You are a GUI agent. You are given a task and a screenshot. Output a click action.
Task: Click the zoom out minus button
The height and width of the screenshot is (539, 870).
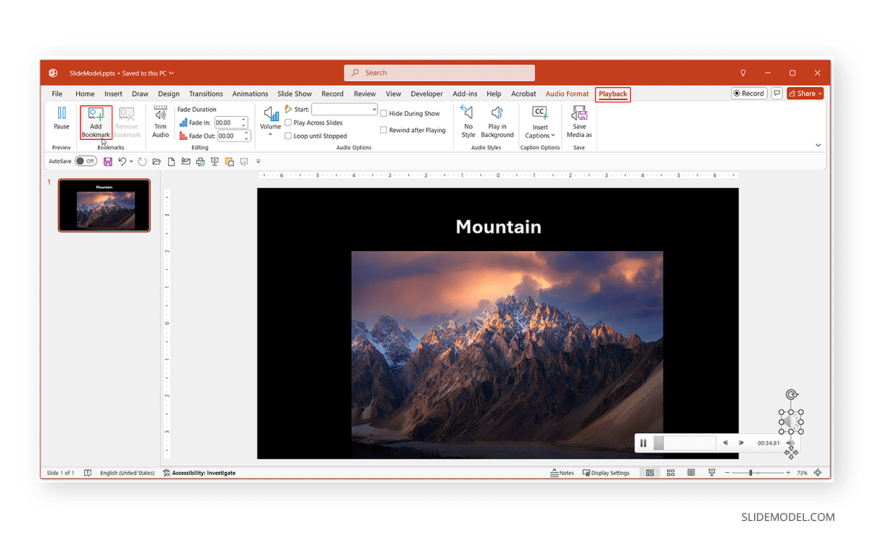tap(727, 473)
